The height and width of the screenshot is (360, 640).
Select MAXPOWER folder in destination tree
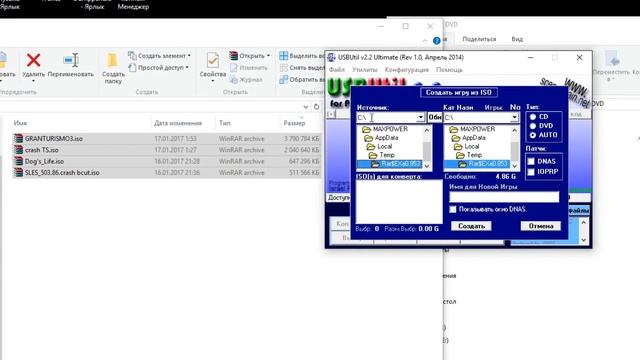pos(472,129)
